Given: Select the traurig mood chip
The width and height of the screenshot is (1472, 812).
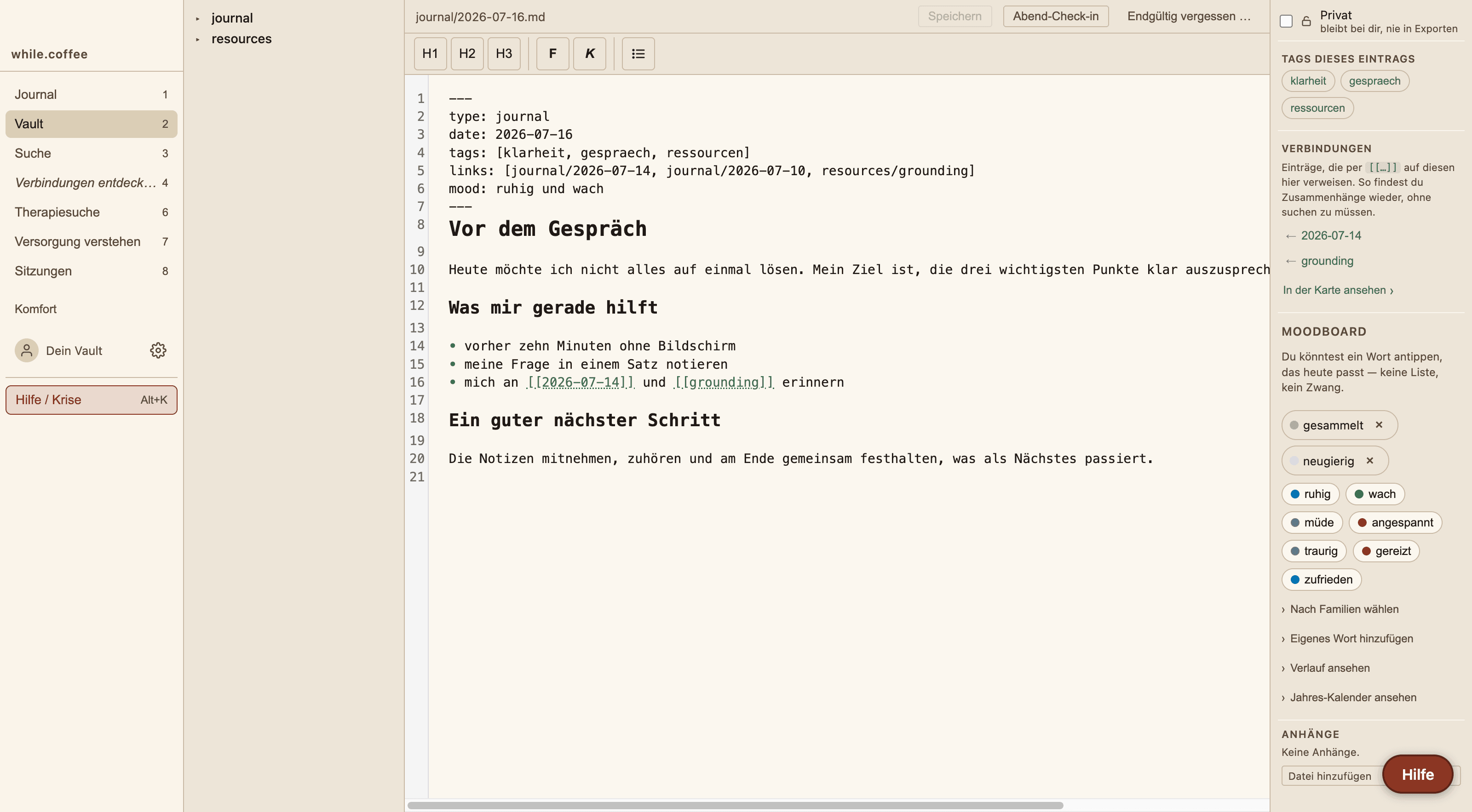Looking at the screenshot, I should point(1314,551).
